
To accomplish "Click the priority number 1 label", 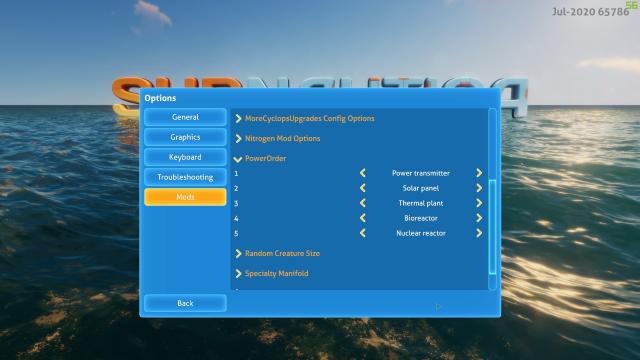I will tap(236, 173).
